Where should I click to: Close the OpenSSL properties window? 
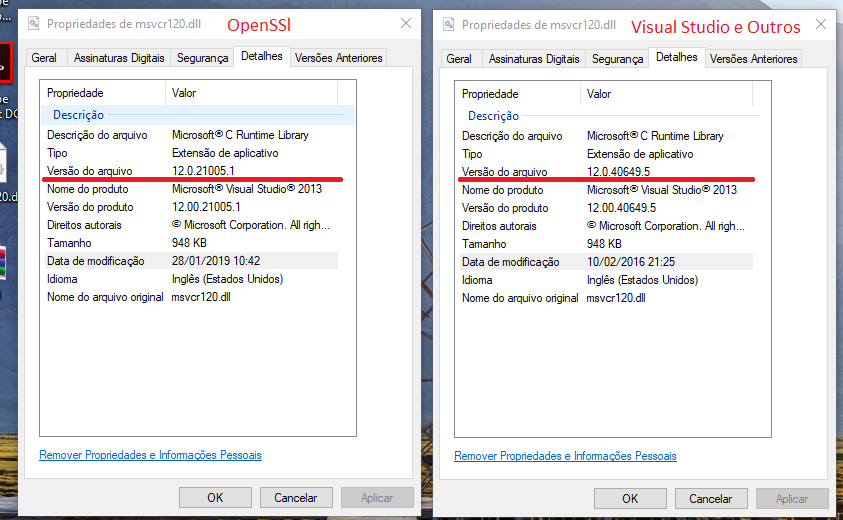pyautogui.click(x=406, y=23)
